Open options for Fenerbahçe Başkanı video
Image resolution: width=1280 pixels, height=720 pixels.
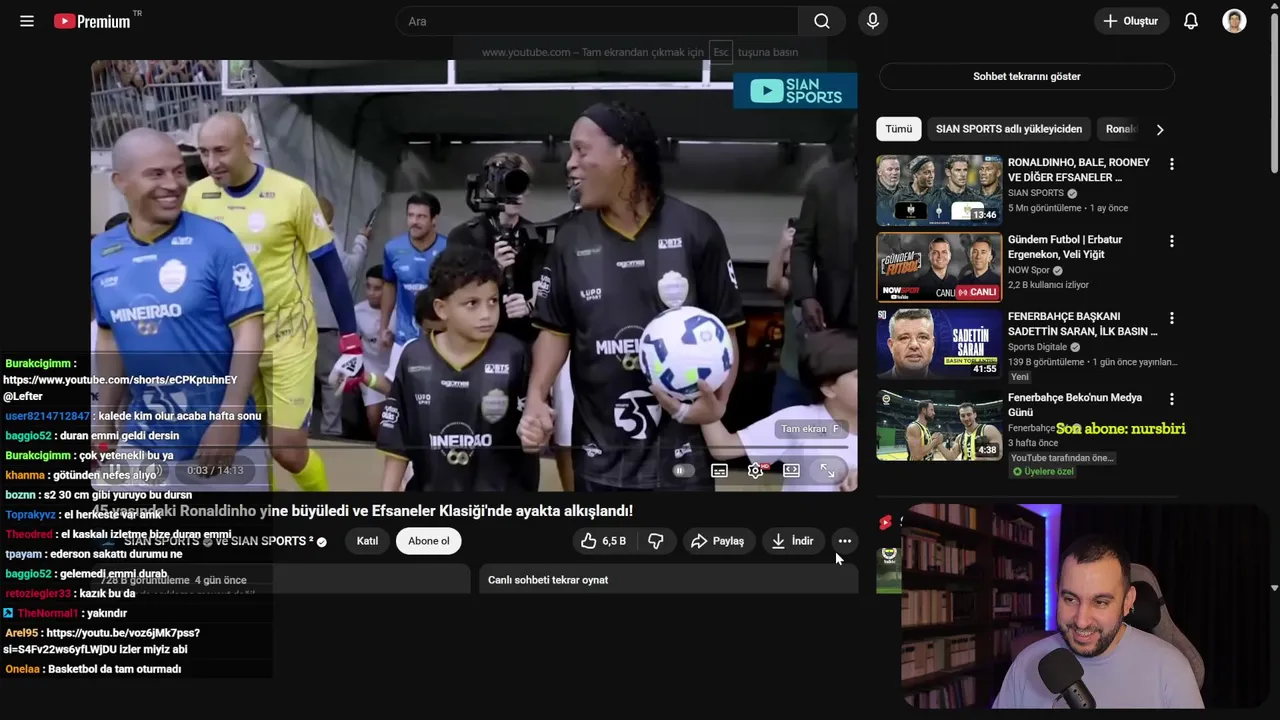[x=1171, y=318]
